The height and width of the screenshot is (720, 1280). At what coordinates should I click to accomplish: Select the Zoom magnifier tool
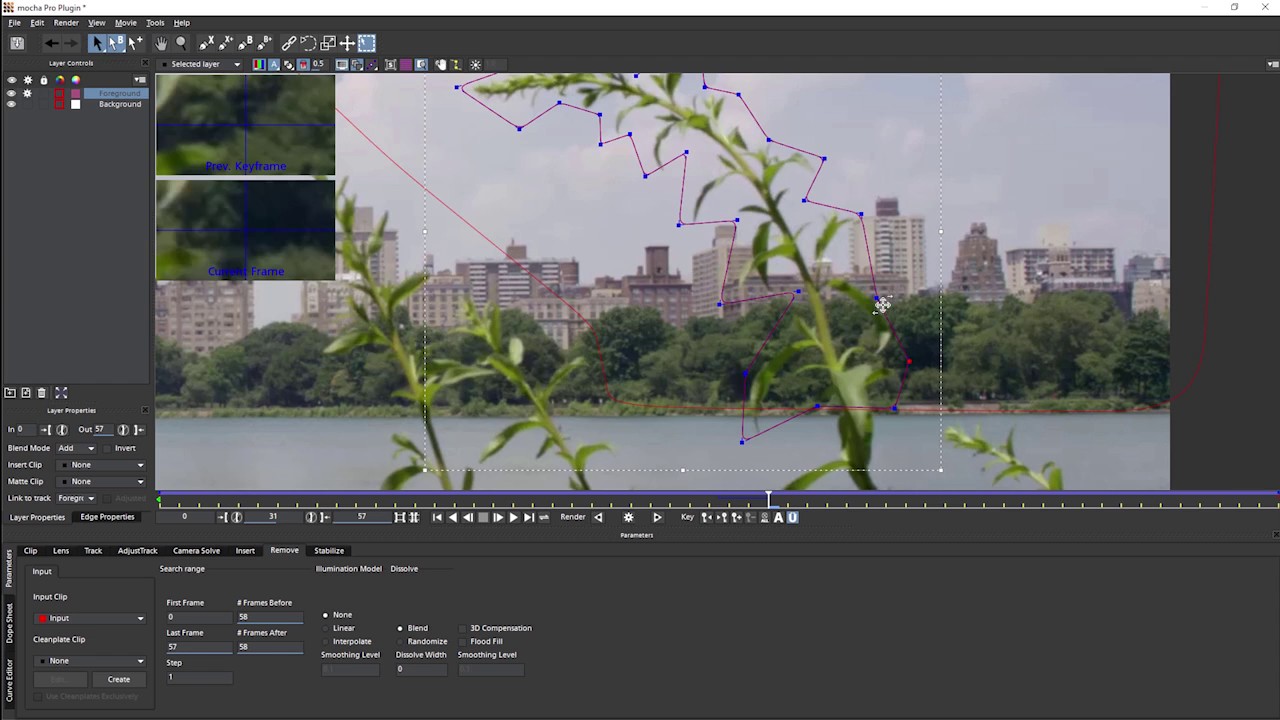(181, 43)
